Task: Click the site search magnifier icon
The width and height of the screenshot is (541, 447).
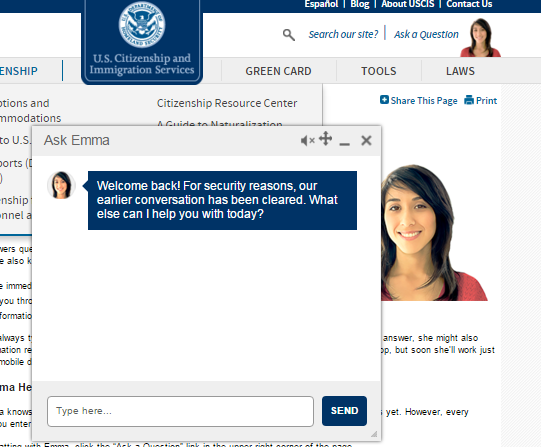Action: pyautogui.click(x=289, y=35)
